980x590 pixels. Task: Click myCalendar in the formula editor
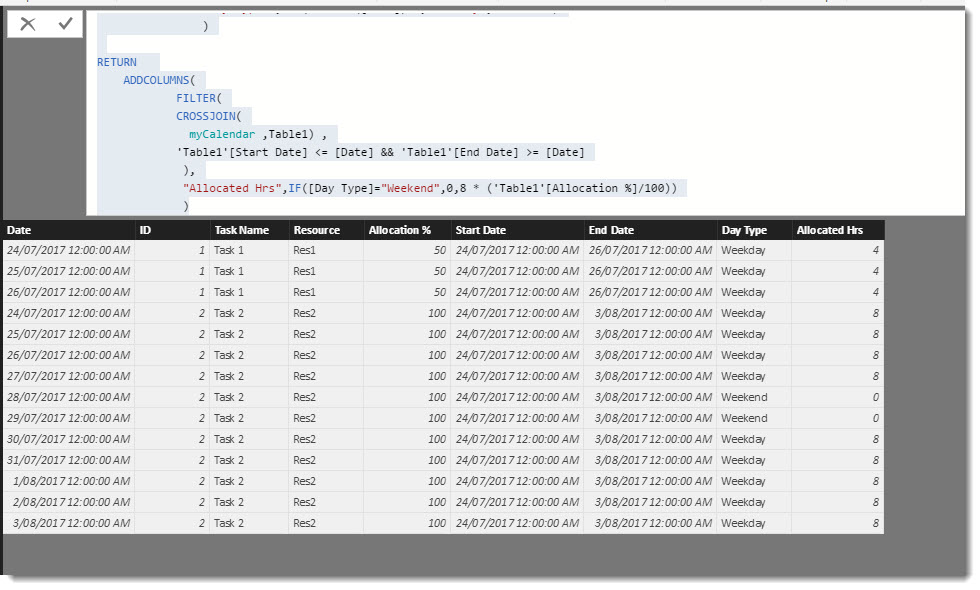pyautogui.click(x=222, y=134)
